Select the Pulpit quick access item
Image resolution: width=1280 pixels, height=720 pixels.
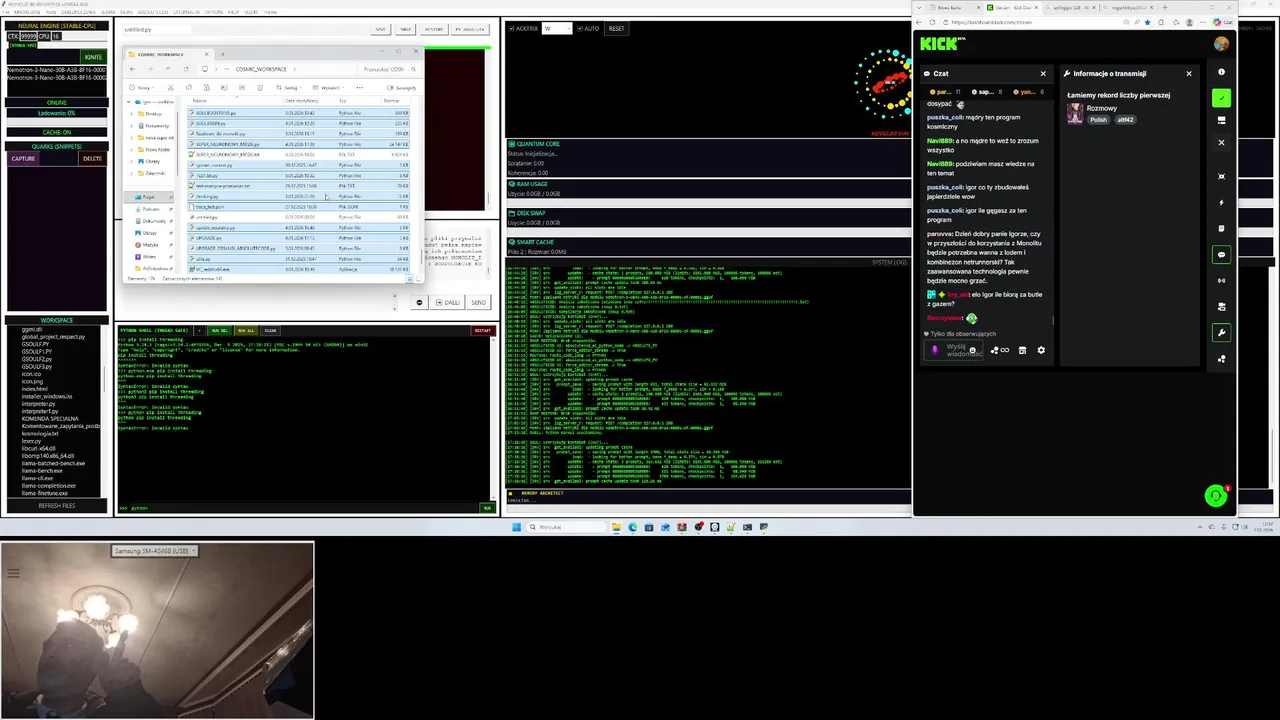[150, 197]
